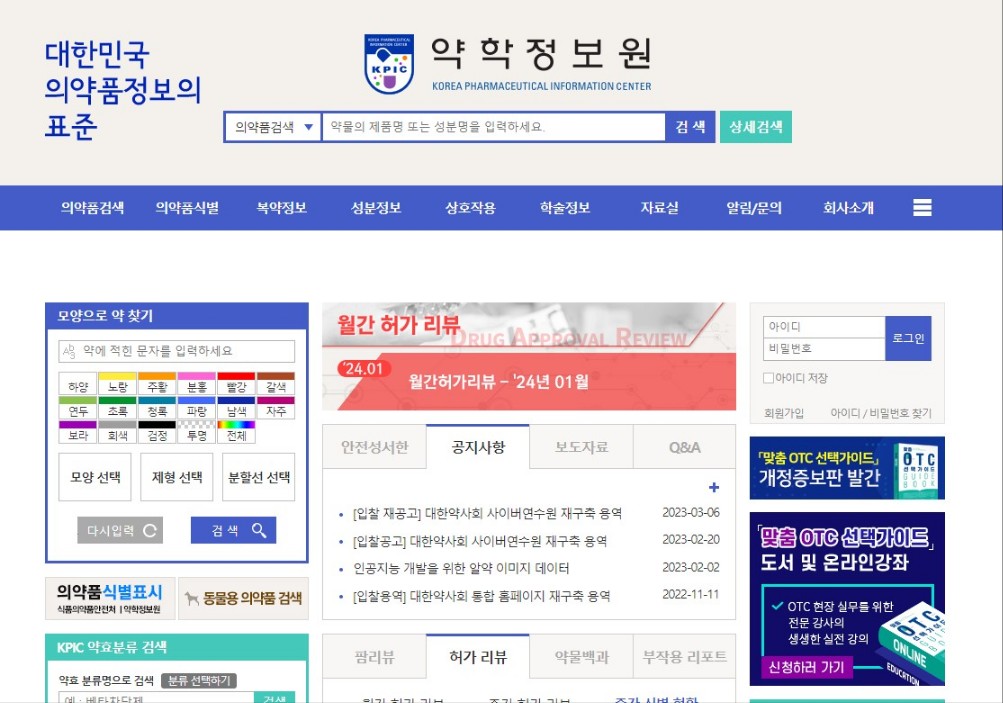Select the 노랑 yellow color swatch
The height and width of the screenshot is (703, 1003).
point(118,383)
